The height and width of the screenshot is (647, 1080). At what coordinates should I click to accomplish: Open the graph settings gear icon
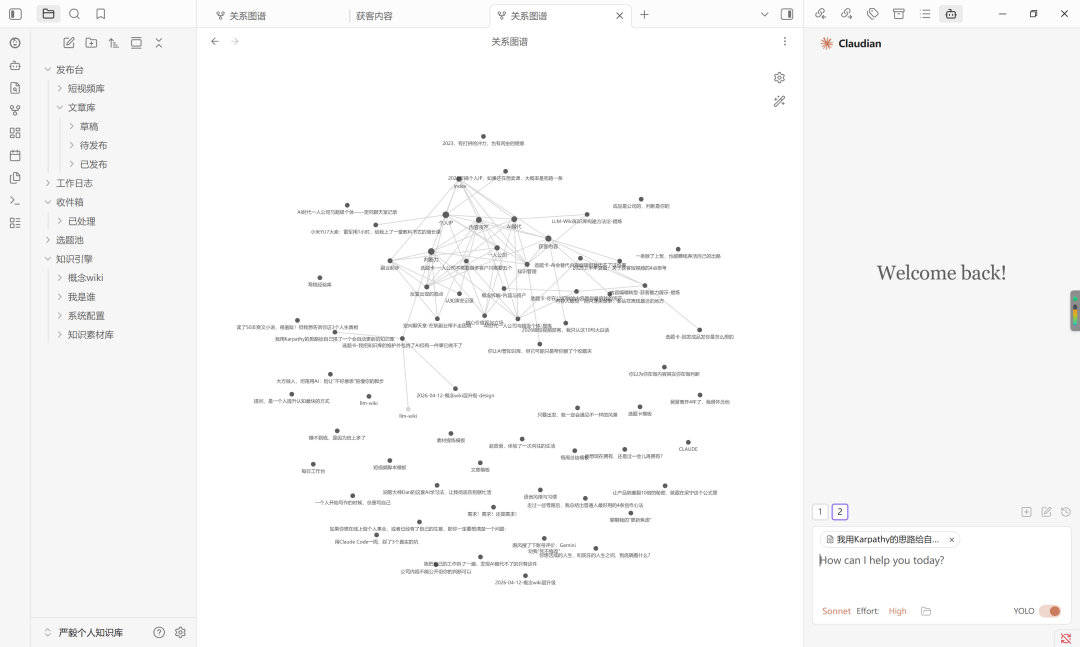(x=780, y=78)
